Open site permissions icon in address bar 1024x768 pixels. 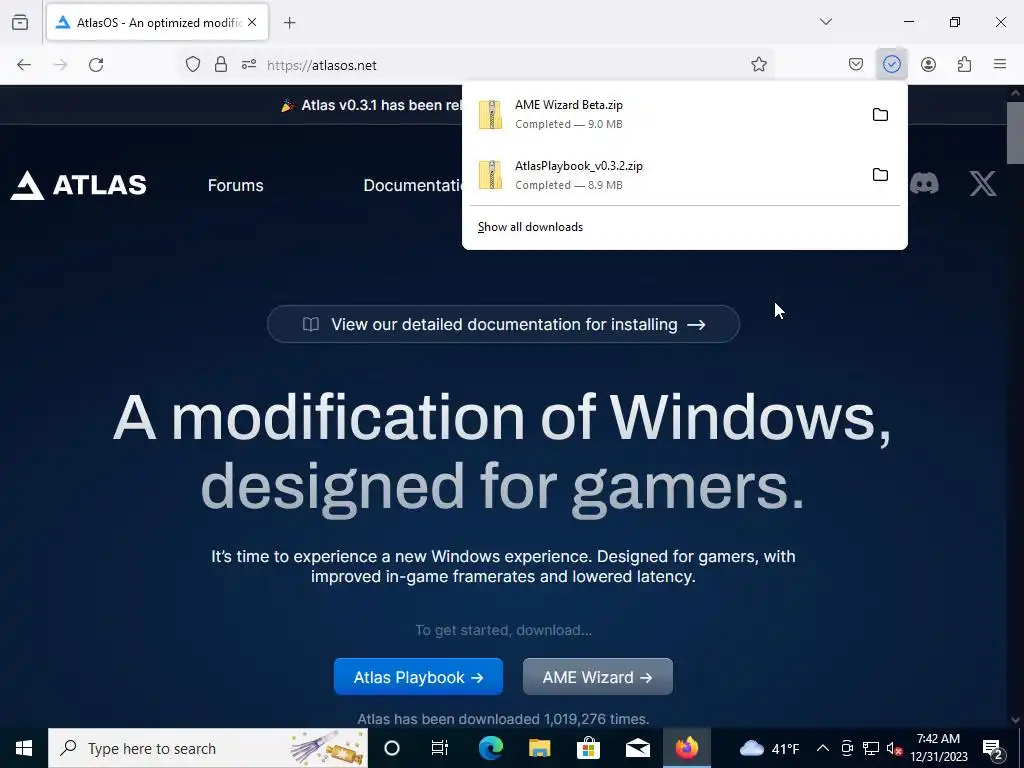tap(249, 65)
